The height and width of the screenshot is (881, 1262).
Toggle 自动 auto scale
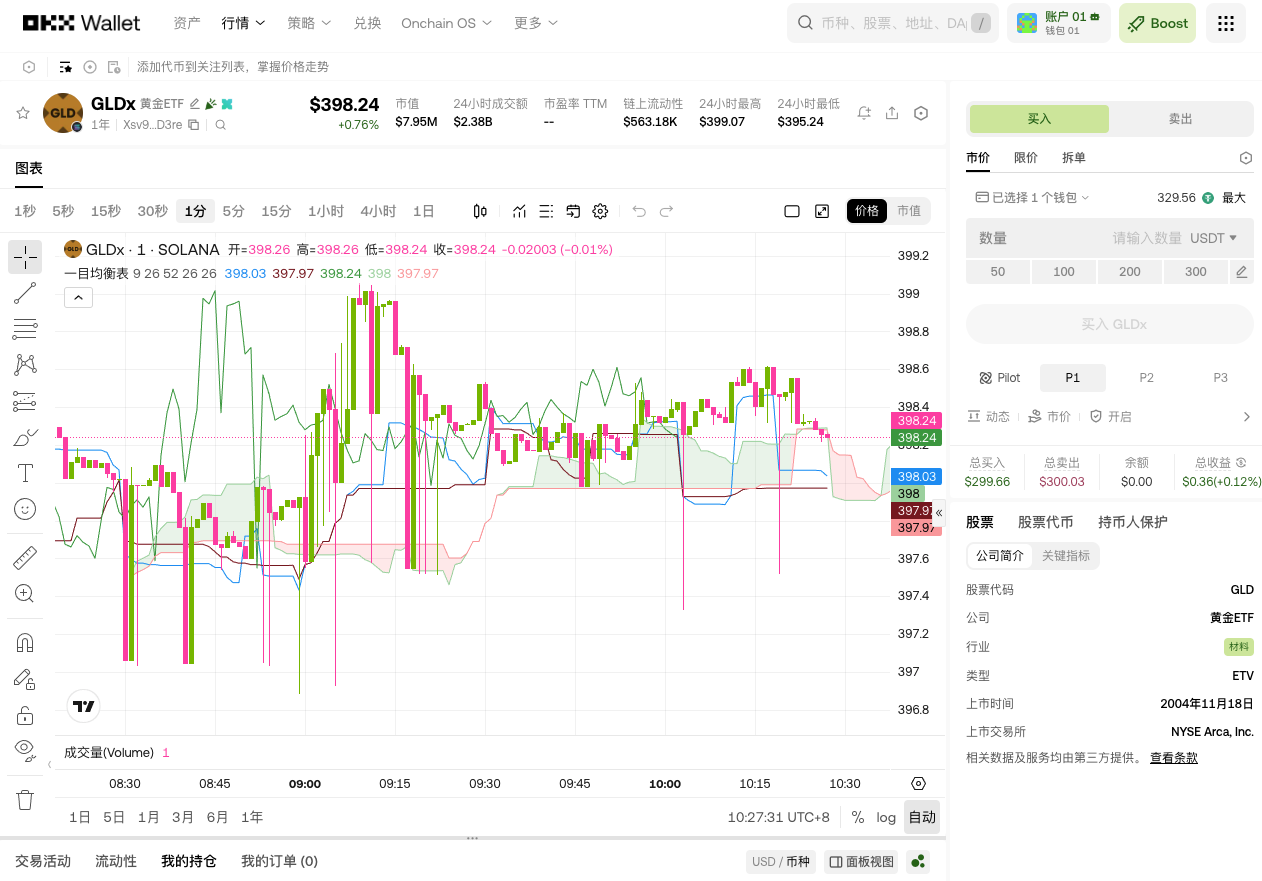[x=922, y=817]
